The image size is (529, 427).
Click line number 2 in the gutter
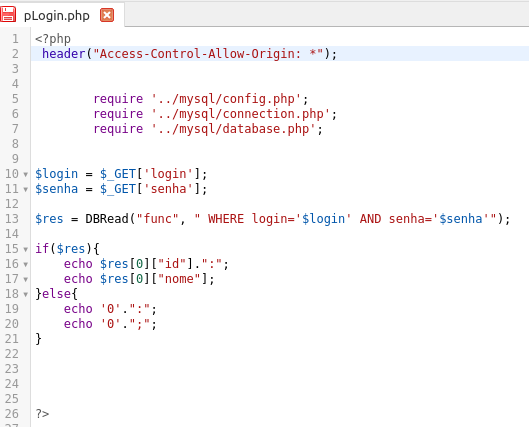(15, 54)
